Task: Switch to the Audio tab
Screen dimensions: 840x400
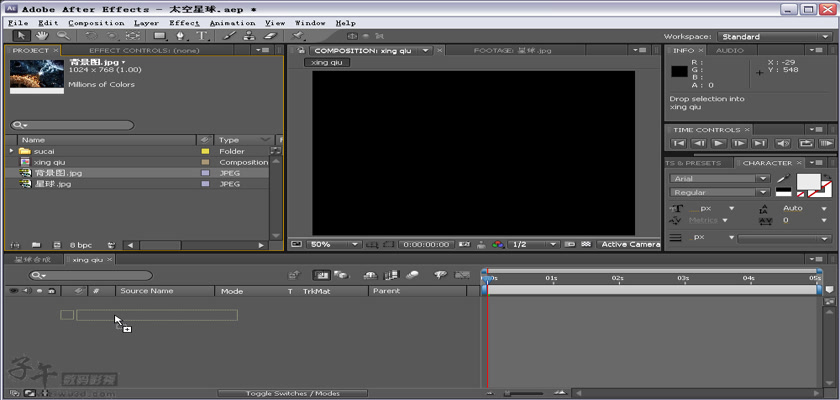Action: pos(730,50)
